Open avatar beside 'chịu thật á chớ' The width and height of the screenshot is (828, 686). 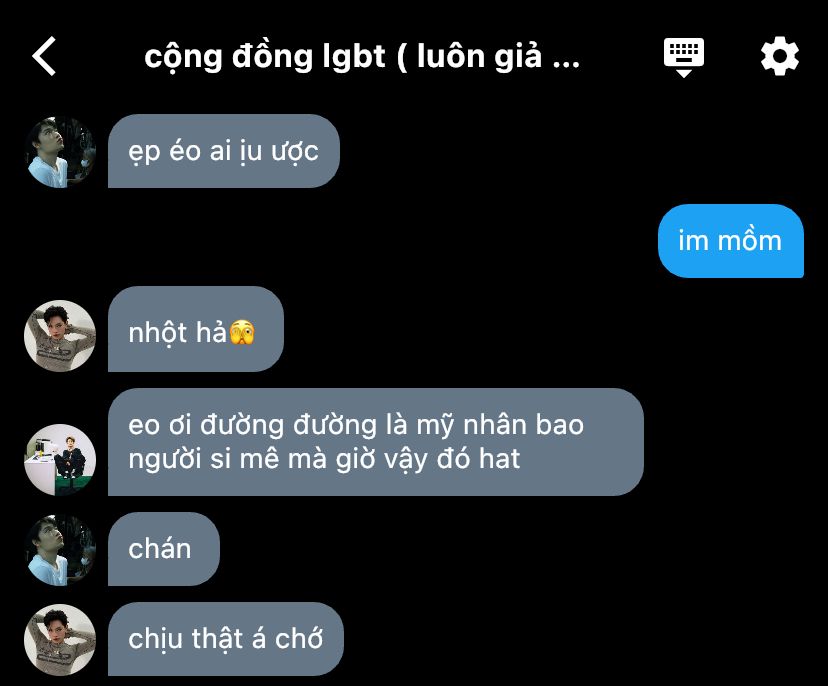[60, 640]
